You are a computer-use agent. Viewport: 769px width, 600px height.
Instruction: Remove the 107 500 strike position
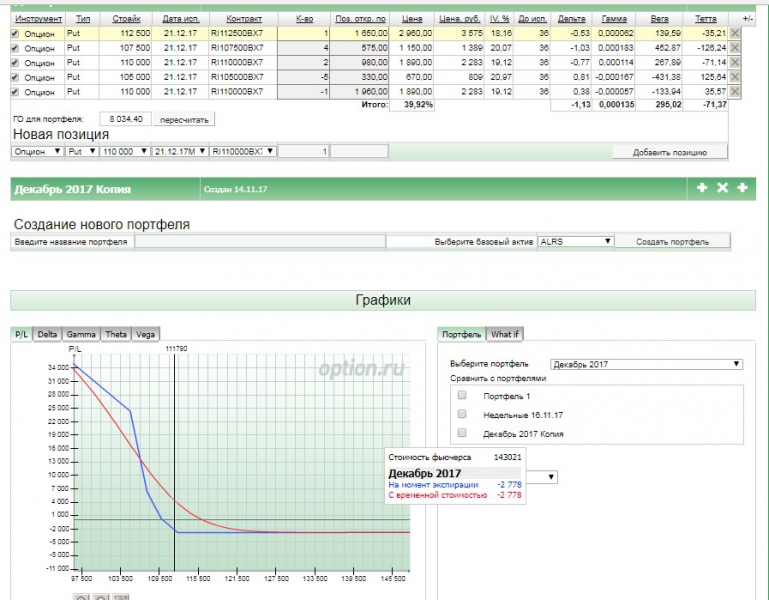735,48
